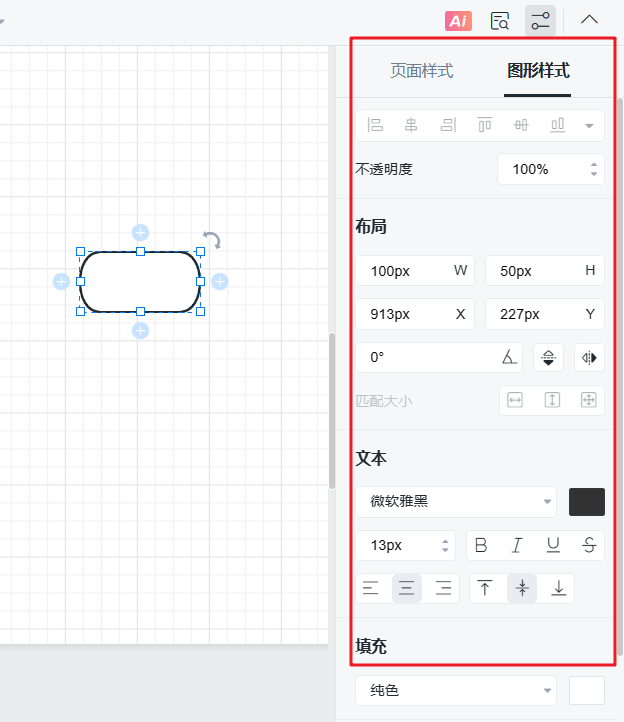This screenshot has height=722, width=624.
Task: Click the plus connector below the shape
Action: point(140,331)
